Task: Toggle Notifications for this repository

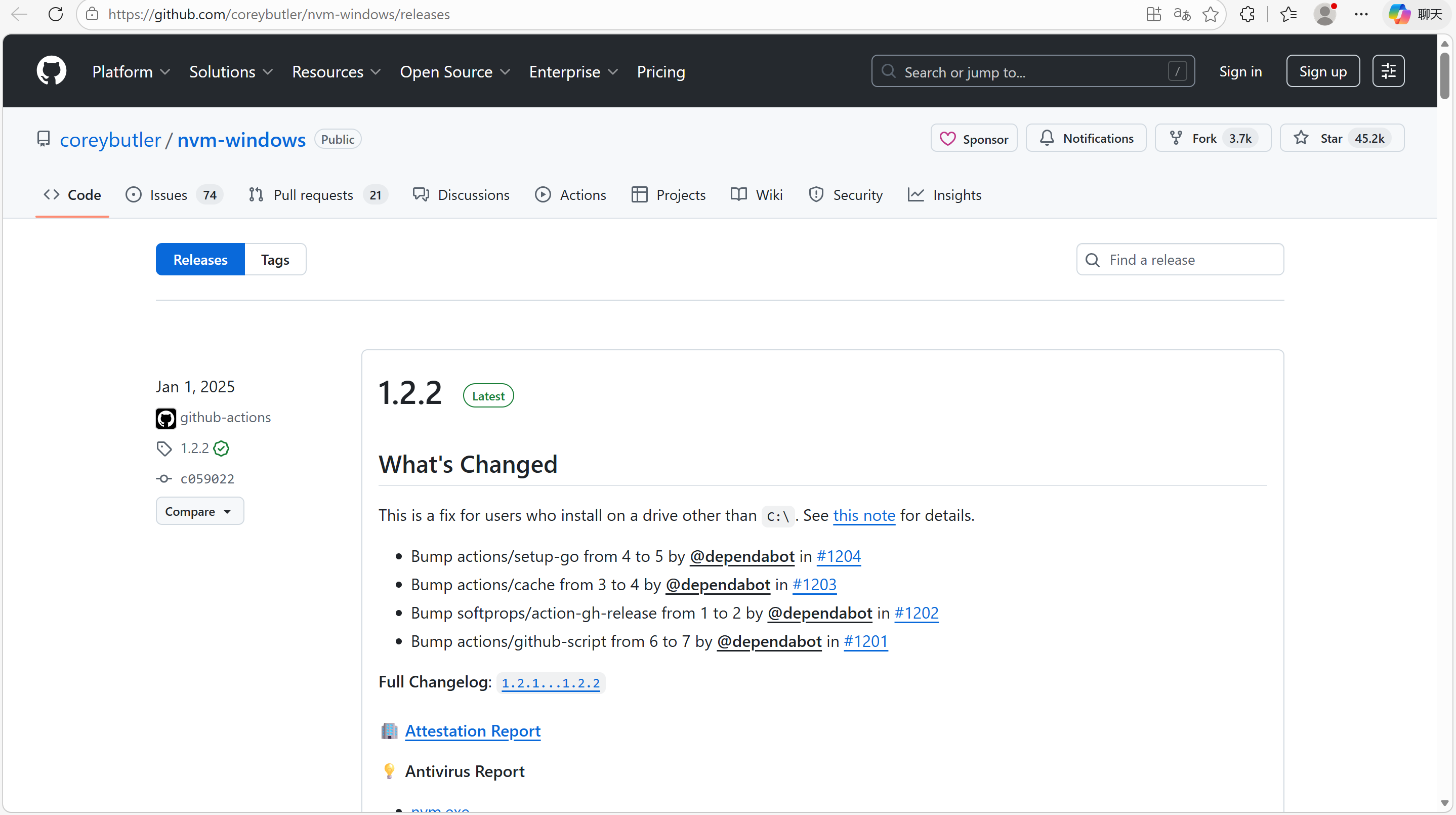Action: pos(1086,139)
